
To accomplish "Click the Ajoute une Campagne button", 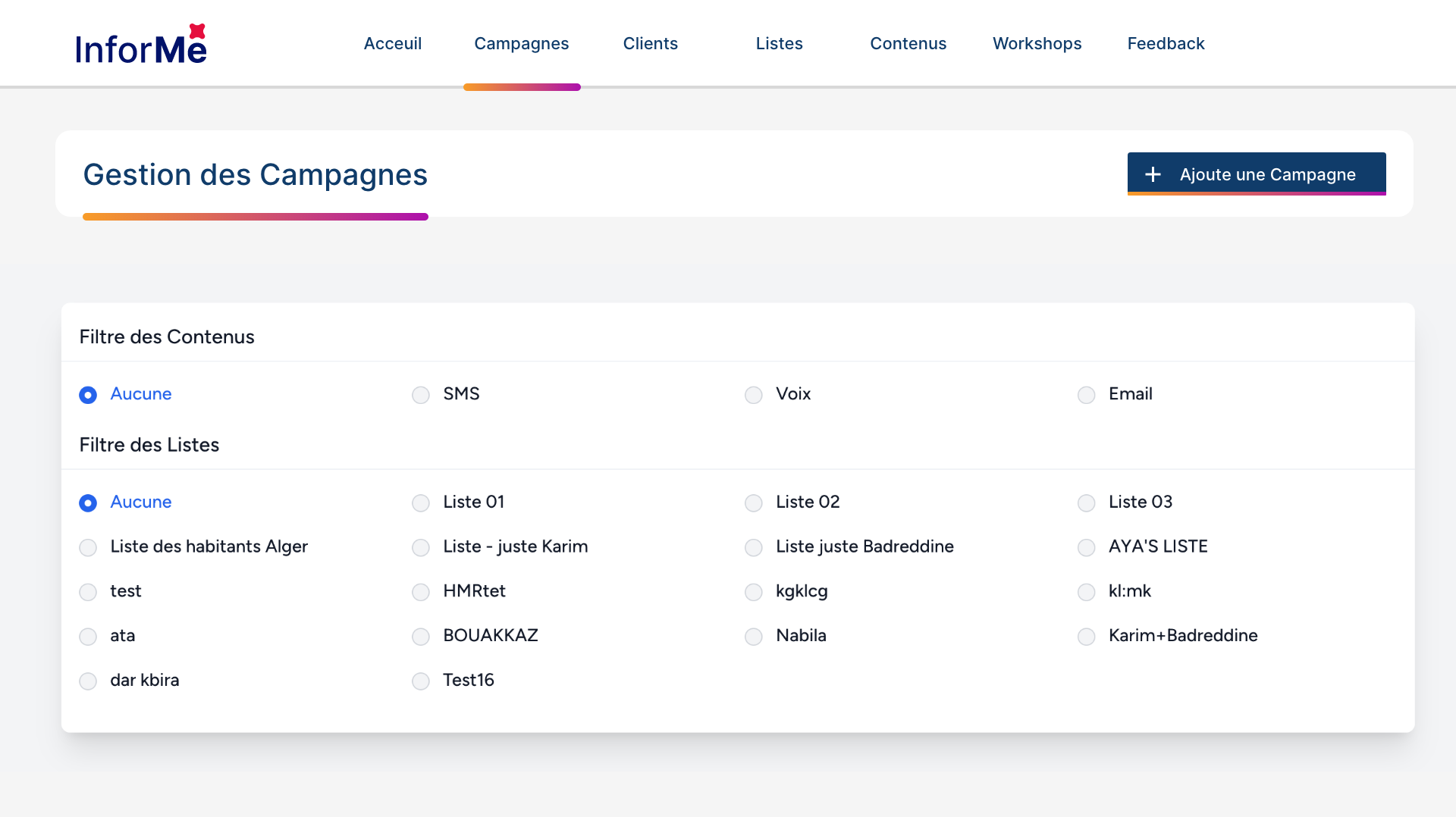I will click(x=1256, y=174).
